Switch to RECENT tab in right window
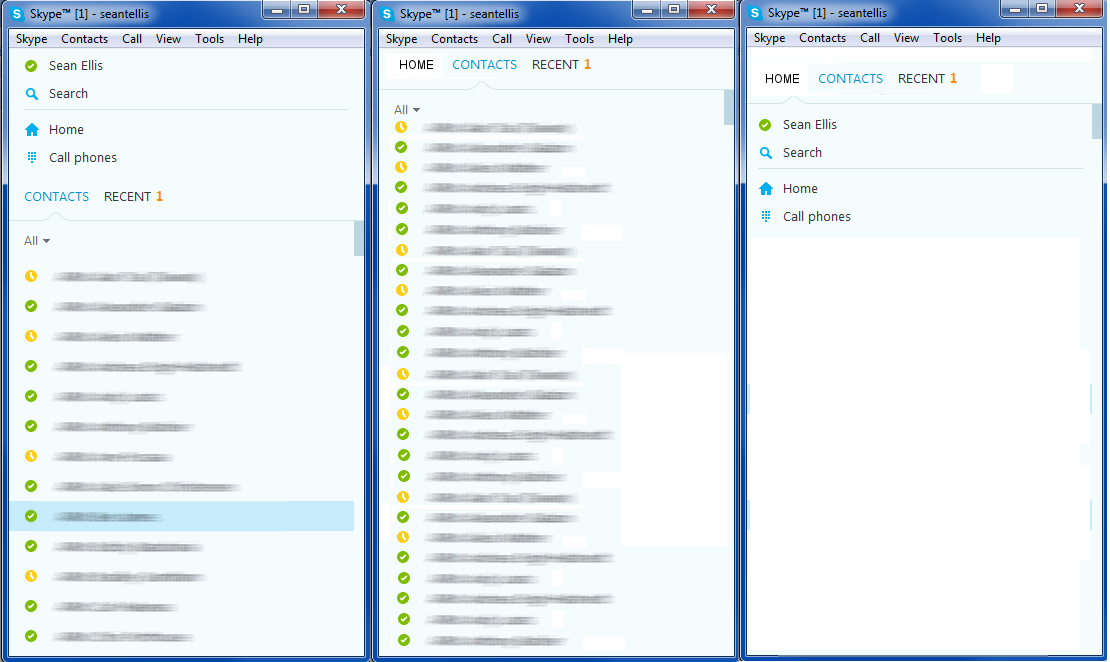Image resolution: width=1110 pixels, height=662 pixels. click(x=927, y=79)
